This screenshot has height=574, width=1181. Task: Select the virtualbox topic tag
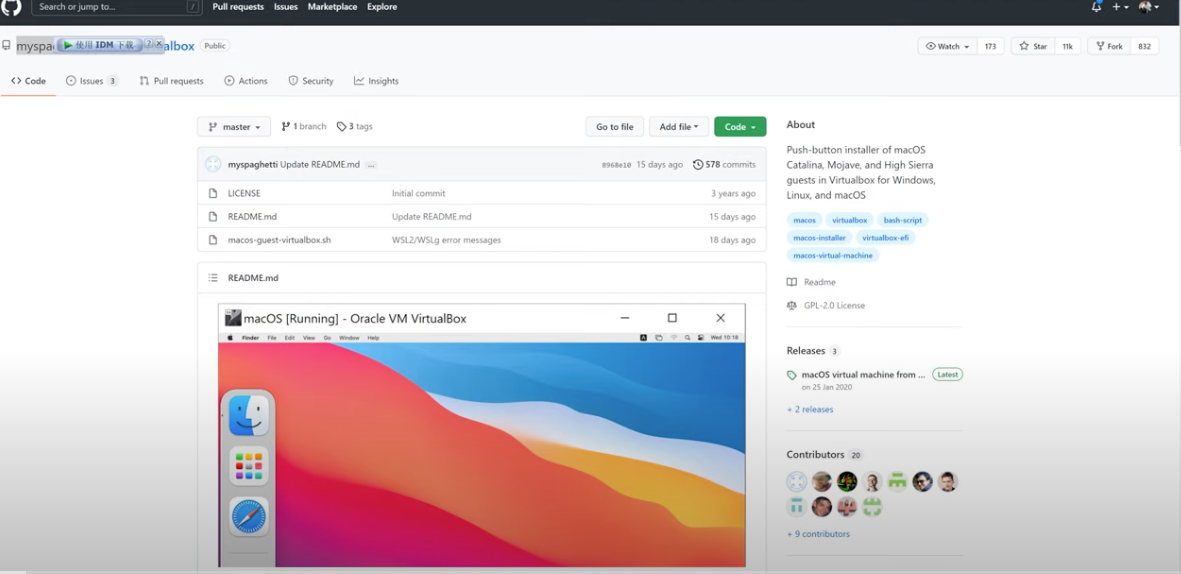849,220
